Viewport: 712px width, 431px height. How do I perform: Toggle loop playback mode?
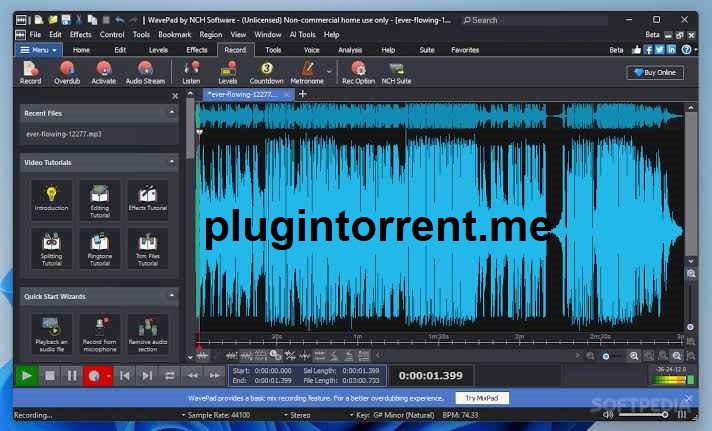click(x=169, y=376)
